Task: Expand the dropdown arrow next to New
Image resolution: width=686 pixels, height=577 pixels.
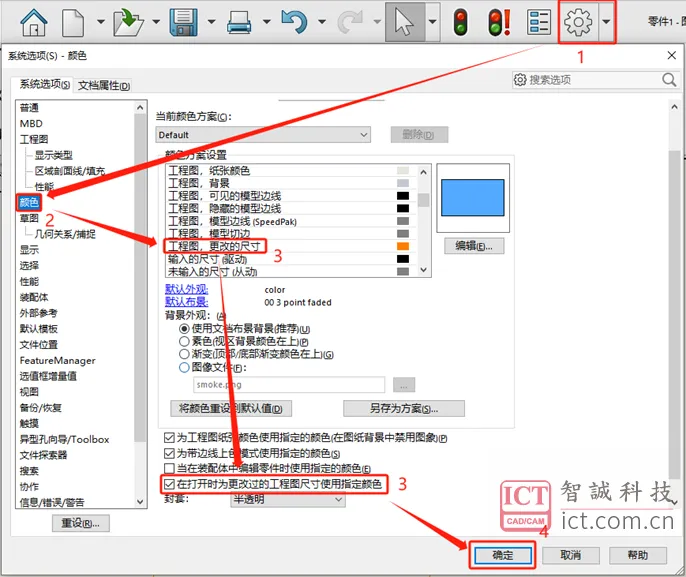Action: [x=101, y=21]
